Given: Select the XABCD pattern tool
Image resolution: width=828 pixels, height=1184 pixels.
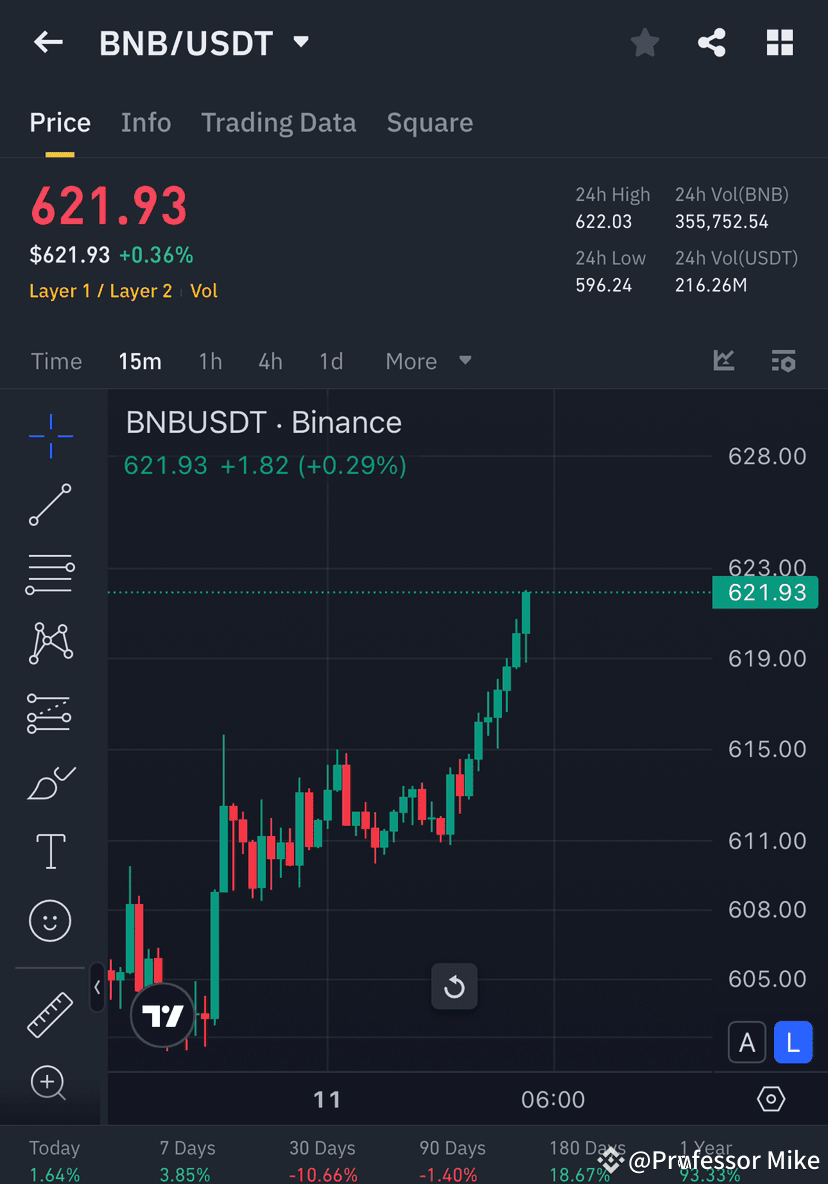Looking at the screenshot, I should tap(50, 643).
